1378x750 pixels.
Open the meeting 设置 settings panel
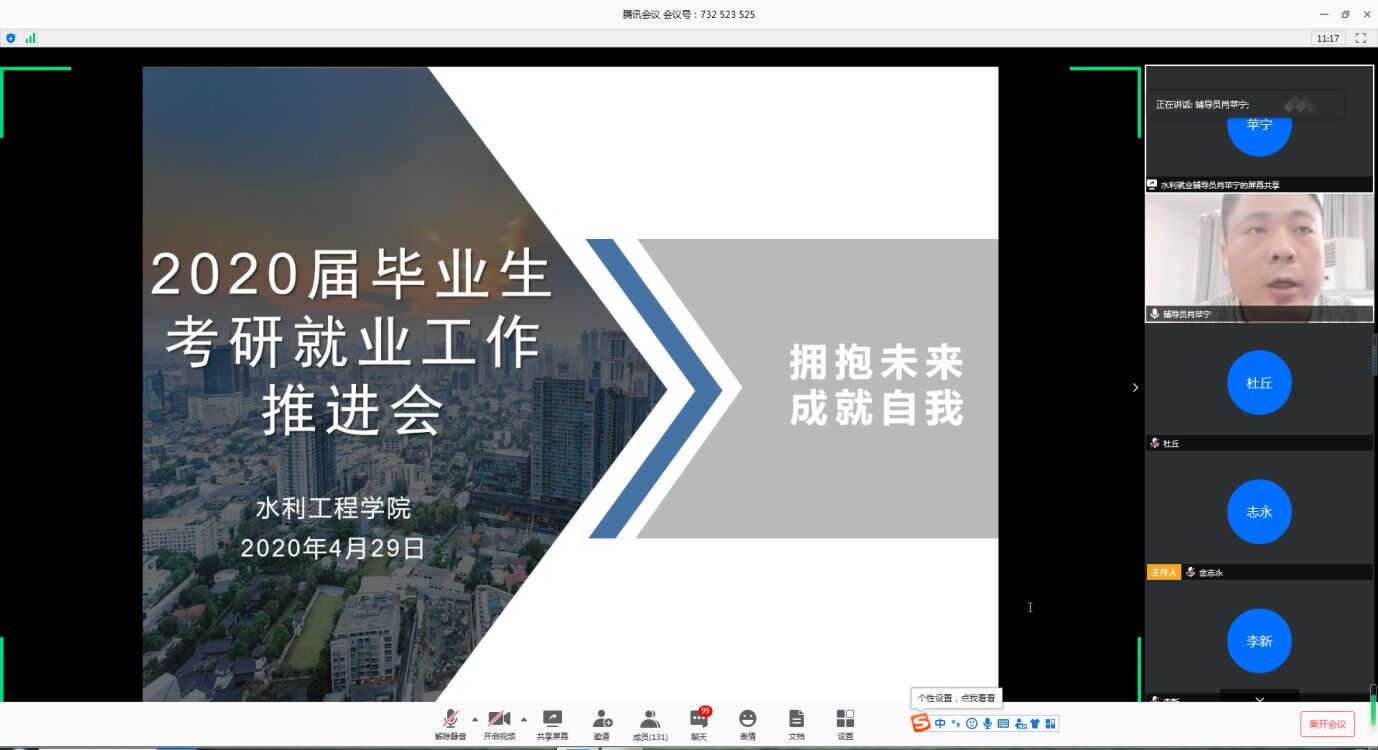(x=845, y=724)
